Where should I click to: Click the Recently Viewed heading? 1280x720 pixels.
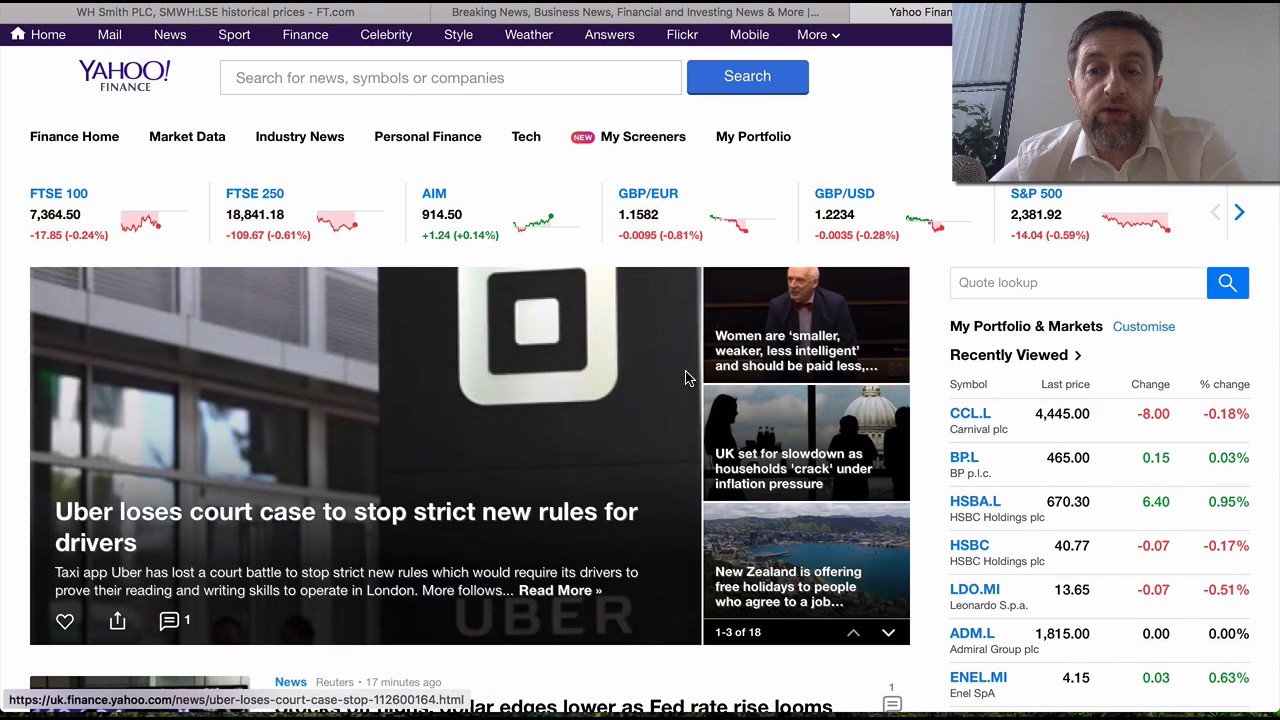1009,355
